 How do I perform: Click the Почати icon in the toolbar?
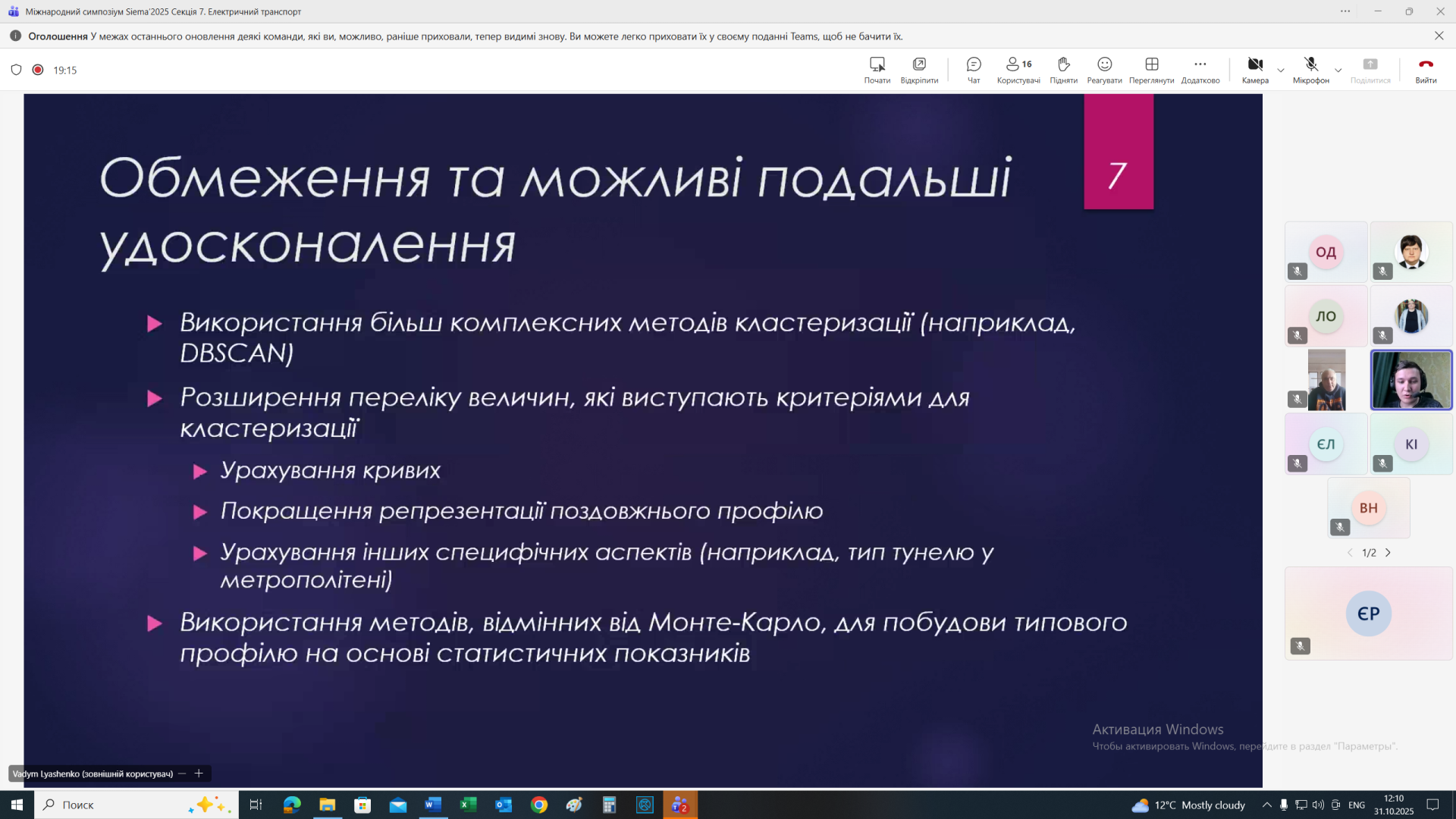pos(877,69)
